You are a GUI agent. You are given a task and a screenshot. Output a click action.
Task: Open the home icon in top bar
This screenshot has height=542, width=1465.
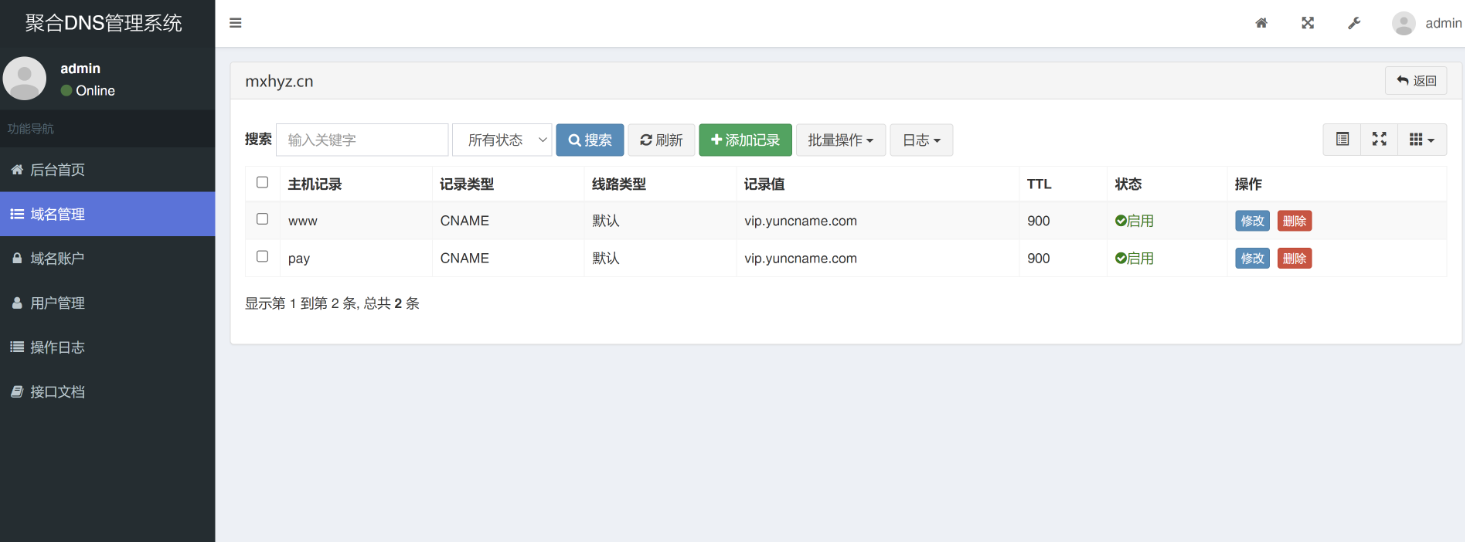pyautogui.click(x=1261, y=23)
